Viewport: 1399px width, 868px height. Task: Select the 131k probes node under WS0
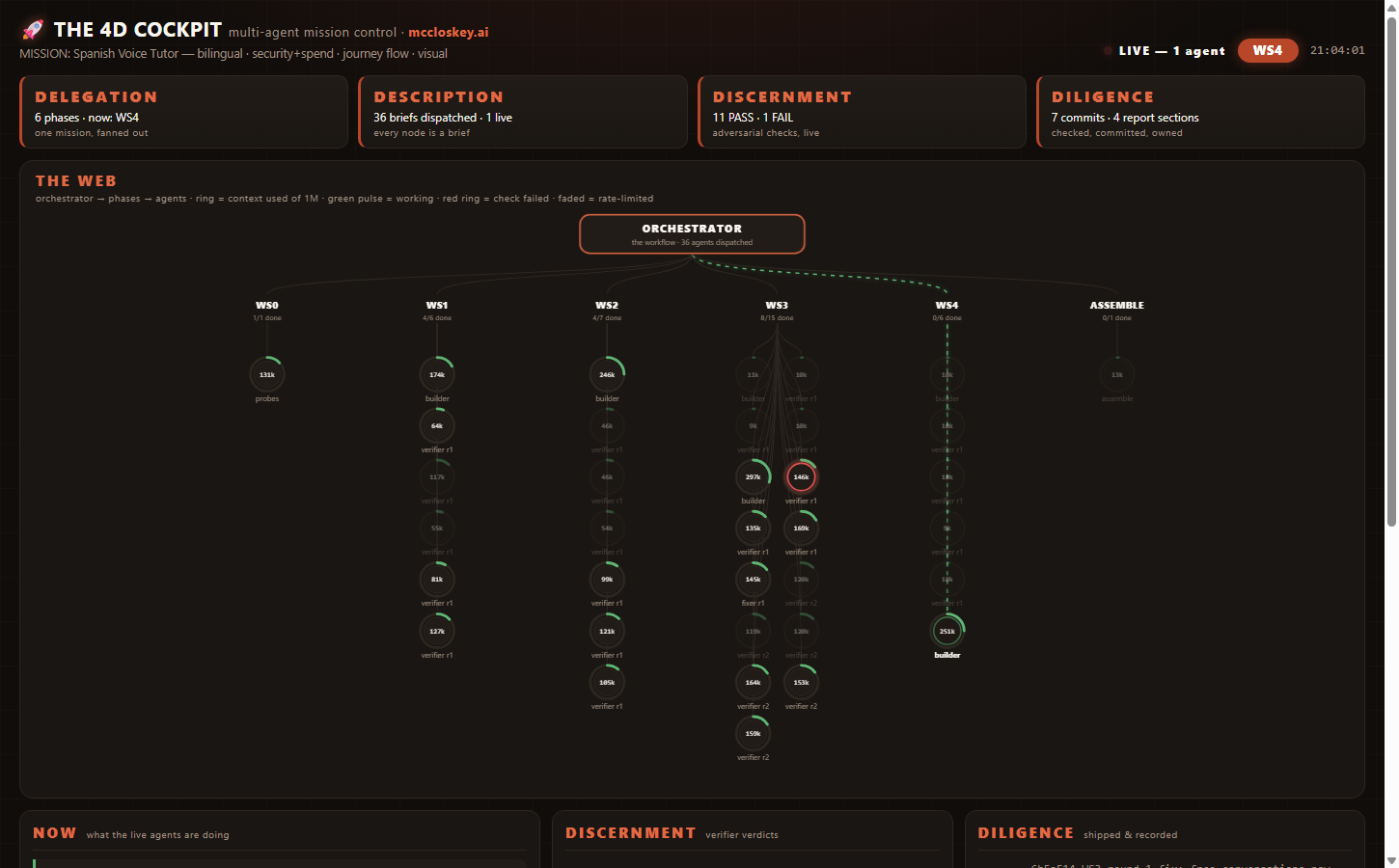coord(267,374)
